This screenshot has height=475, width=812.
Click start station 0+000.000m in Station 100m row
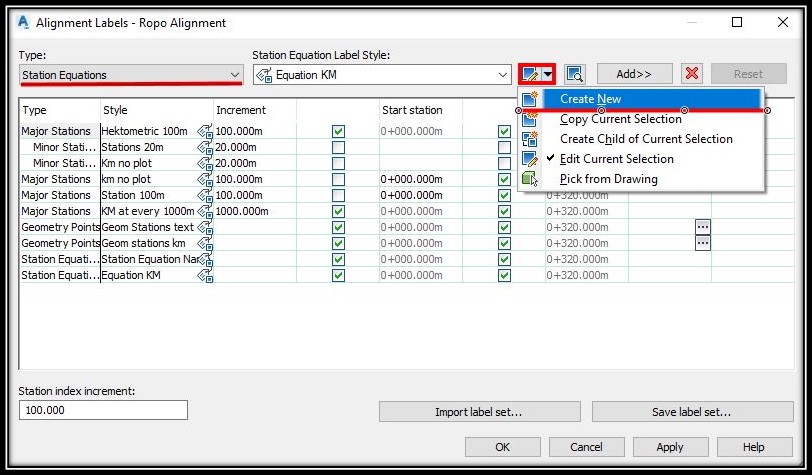click(x=412, y=196)
